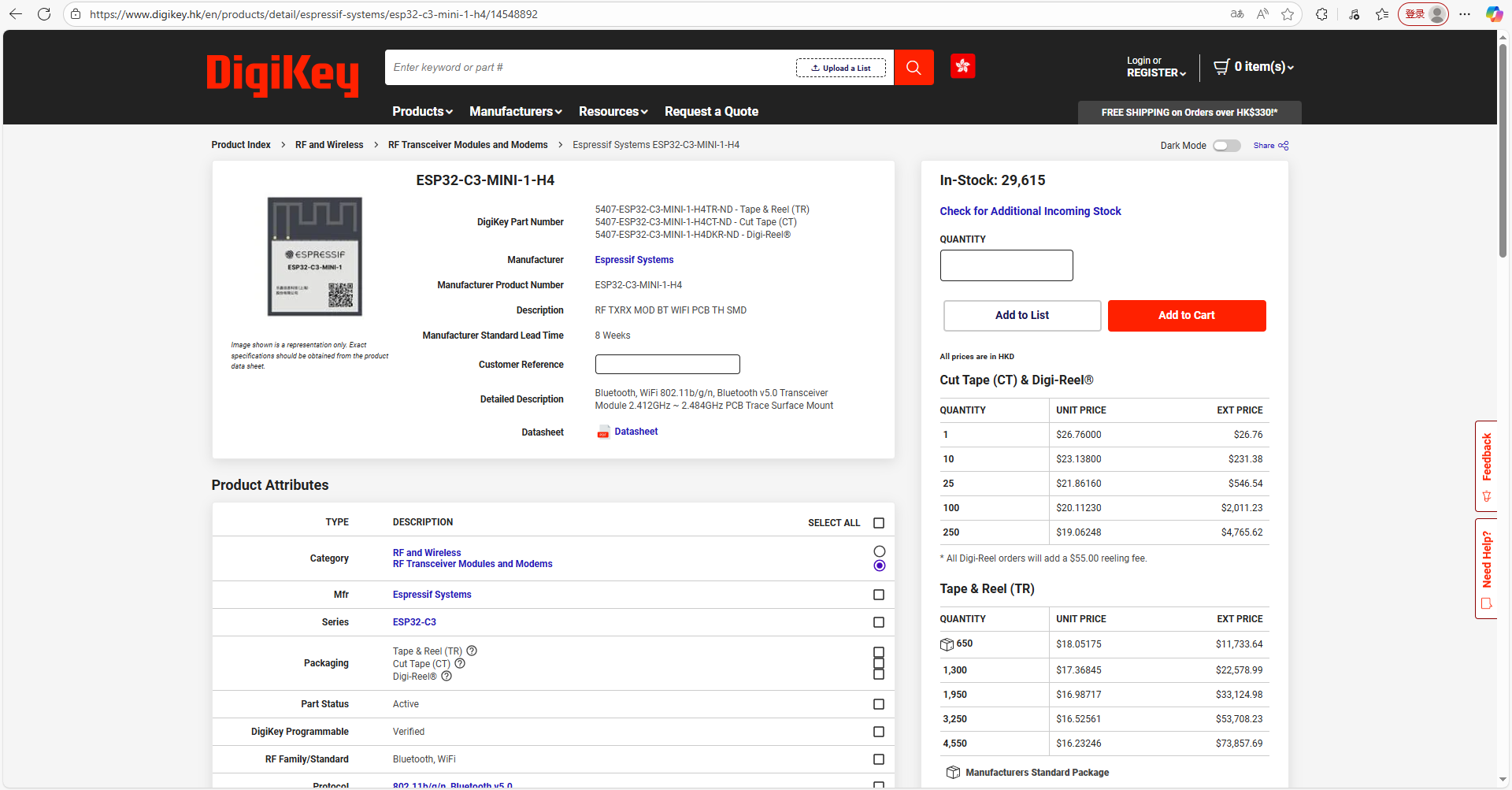Check the Digi-Reel packaging checkbox

[x=879, y=674]
